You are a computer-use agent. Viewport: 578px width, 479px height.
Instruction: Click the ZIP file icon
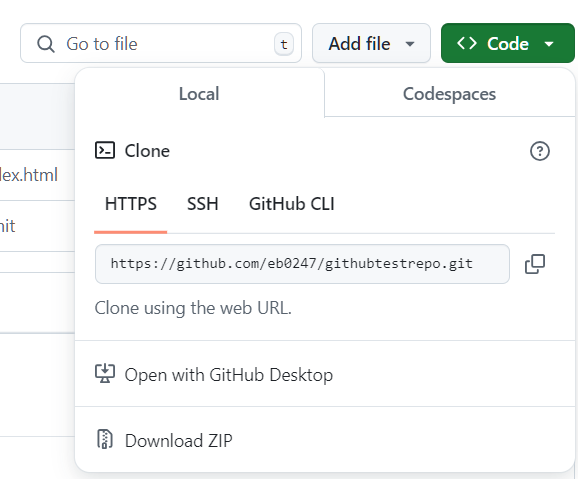coord(105,439)
